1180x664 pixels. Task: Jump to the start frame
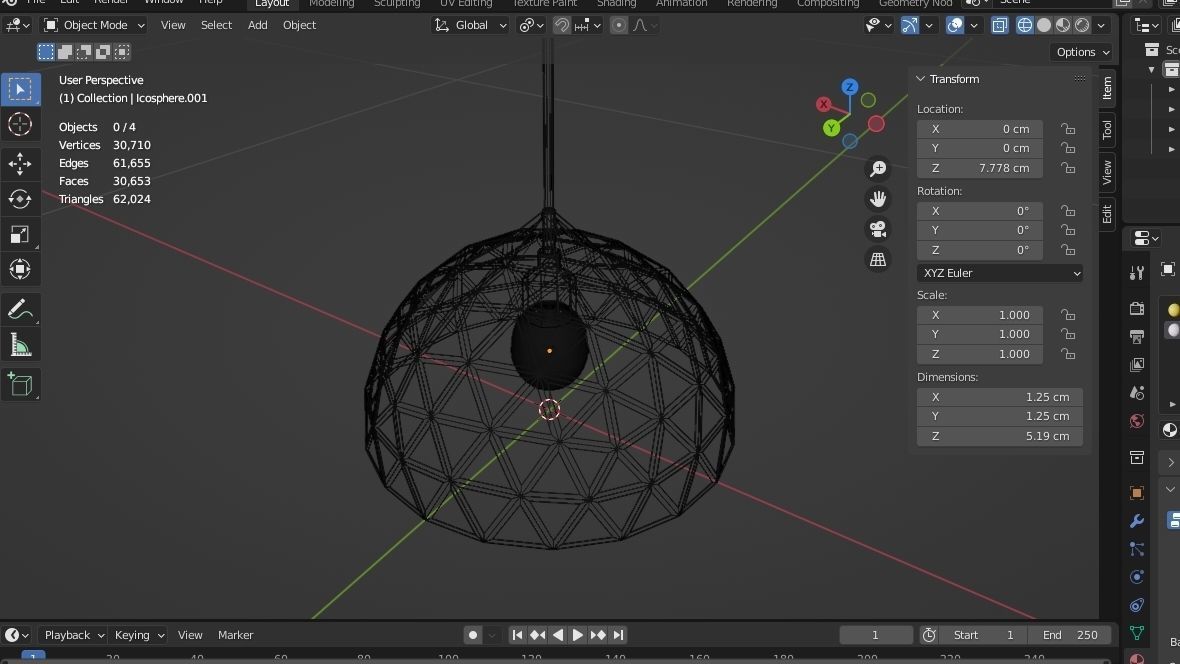point(517,635)
